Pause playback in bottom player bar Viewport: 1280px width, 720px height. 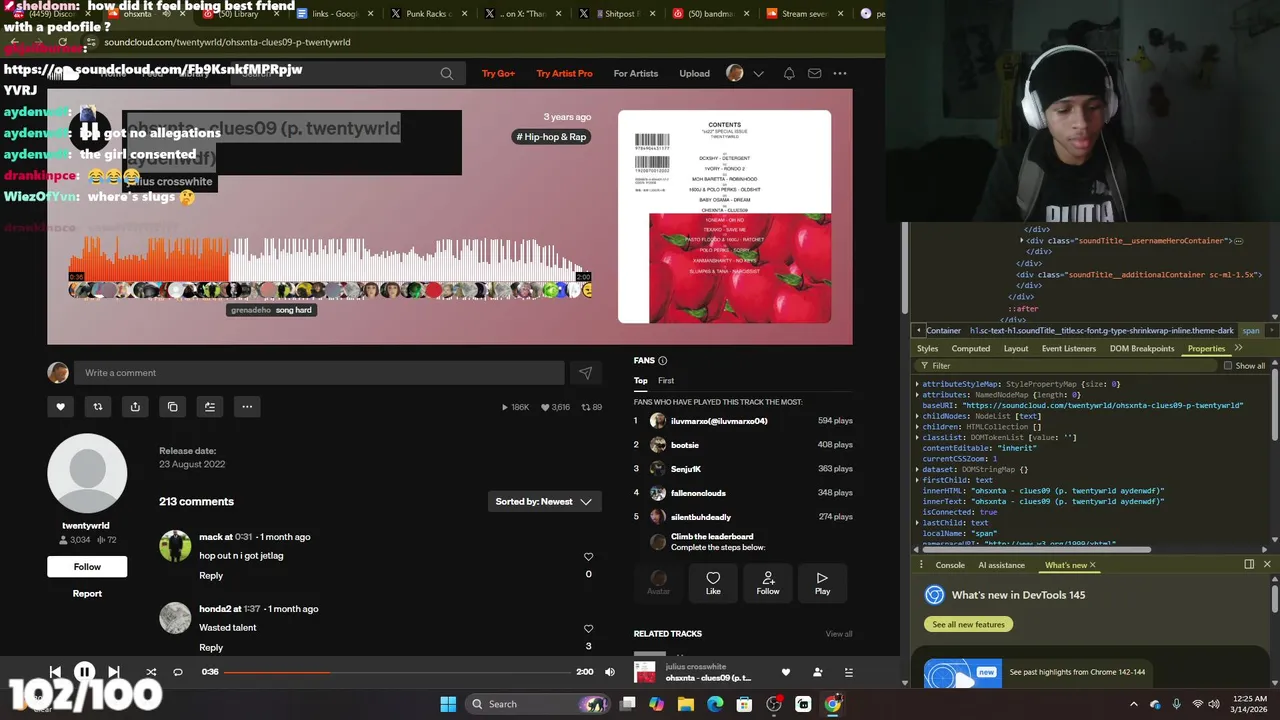coord(85,672)
